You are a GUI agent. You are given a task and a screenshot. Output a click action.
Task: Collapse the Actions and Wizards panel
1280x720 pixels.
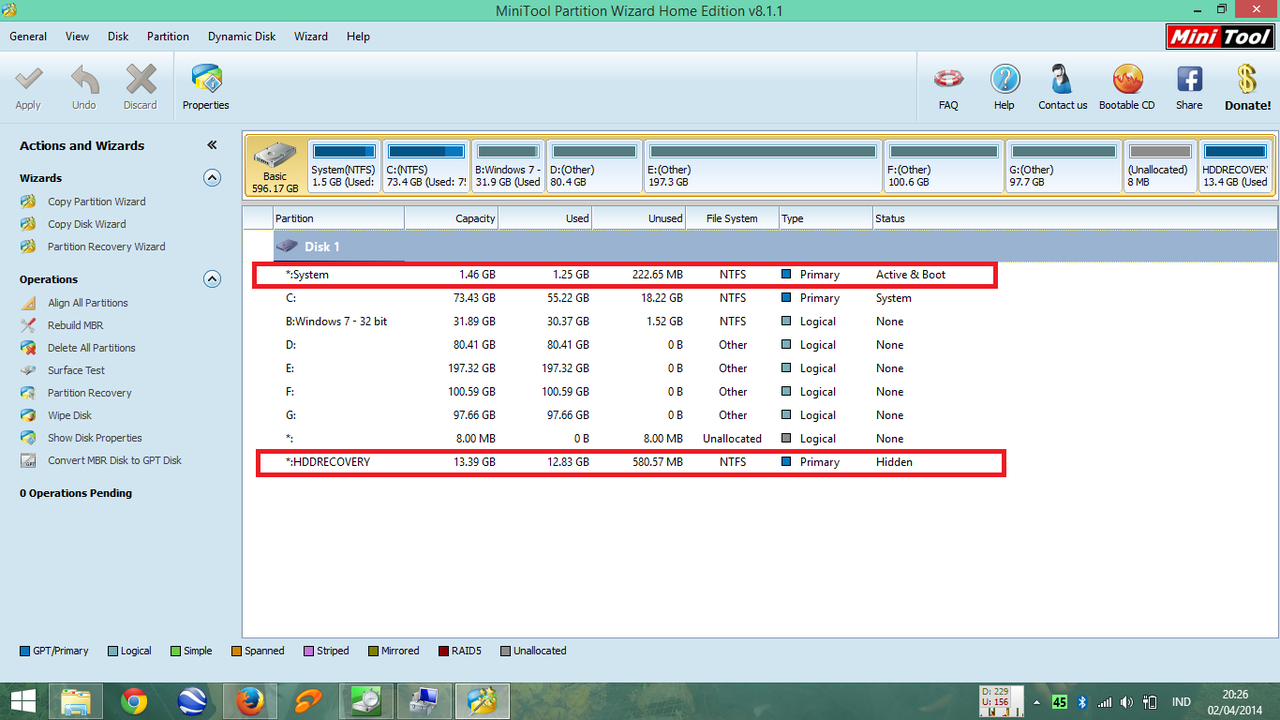pos(212,145)
